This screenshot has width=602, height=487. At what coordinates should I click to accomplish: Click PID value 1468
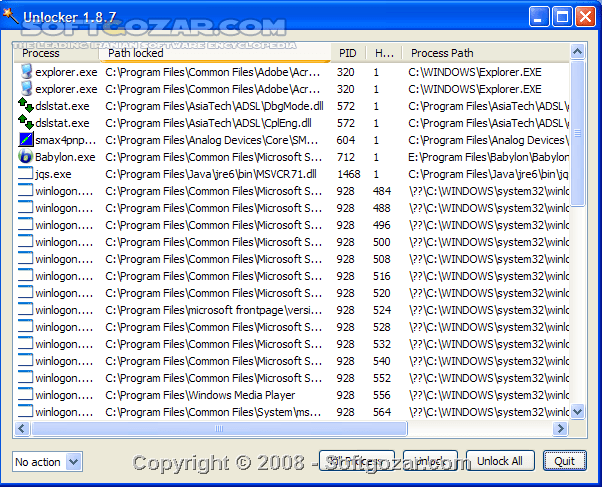(349, 174)
